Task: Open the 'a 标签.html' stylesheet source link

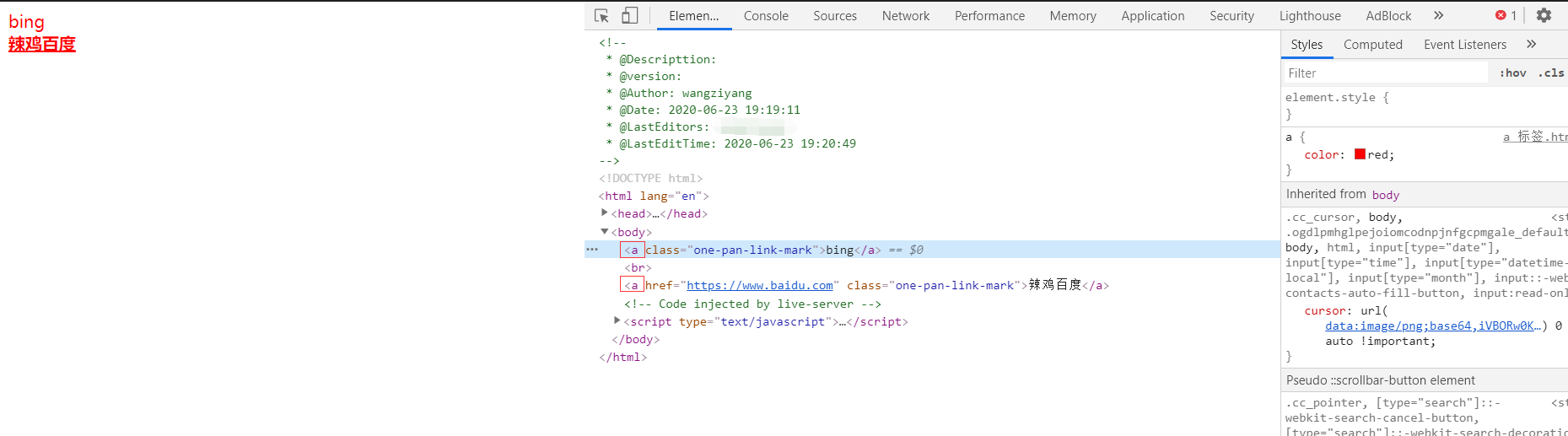Action: click(1535, 137)
